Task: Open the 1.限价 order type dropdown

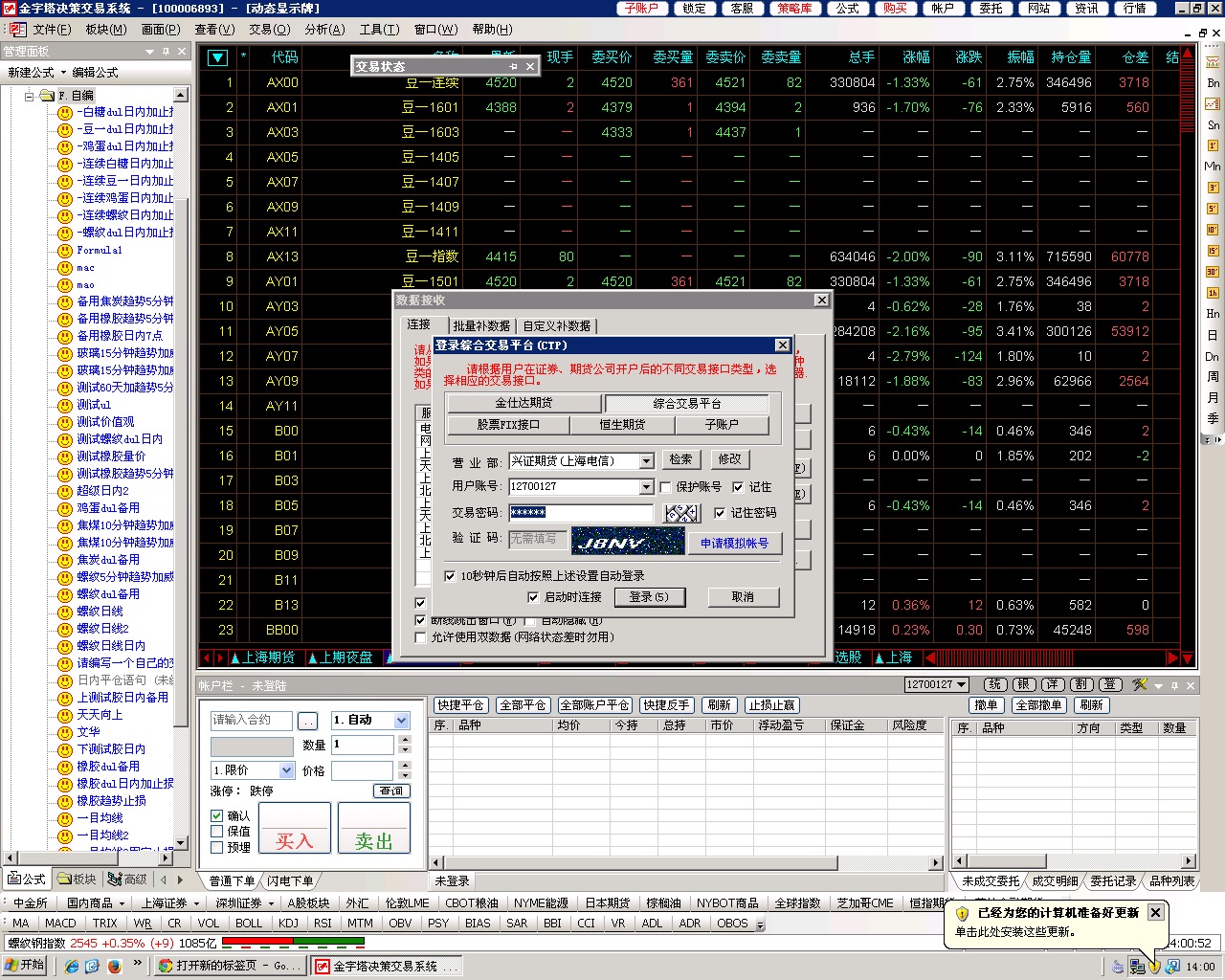Action: (286, 770)
